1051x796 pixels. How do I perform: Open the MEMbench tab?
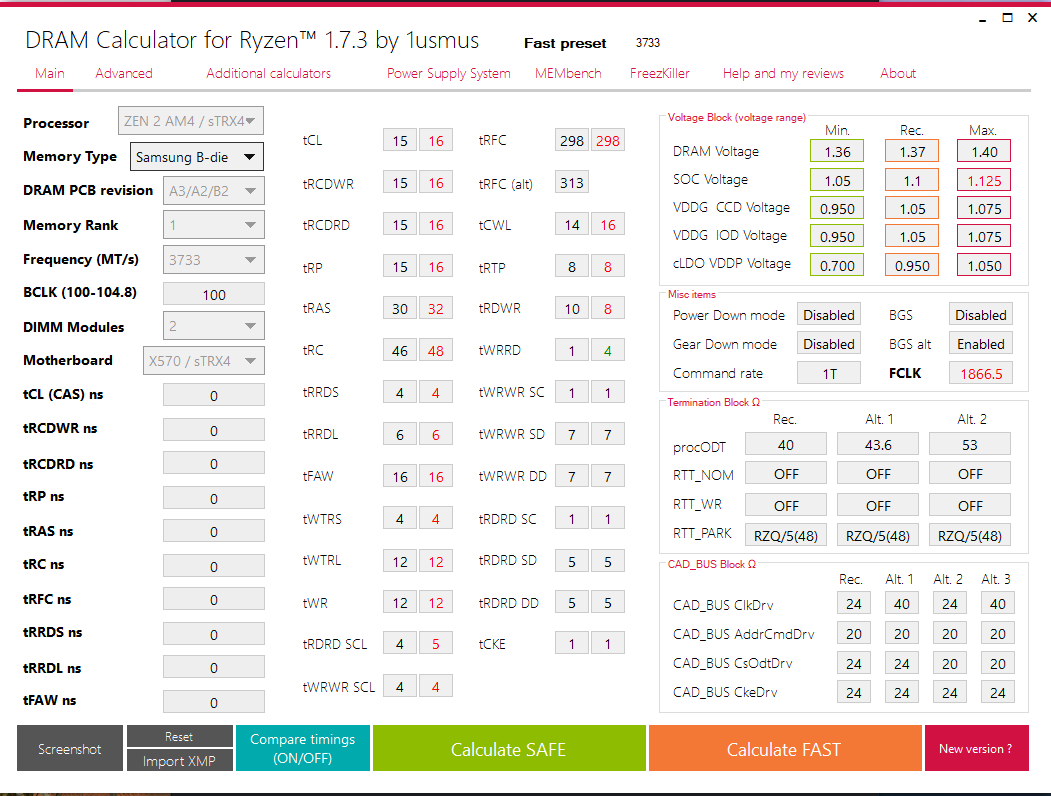568,74
